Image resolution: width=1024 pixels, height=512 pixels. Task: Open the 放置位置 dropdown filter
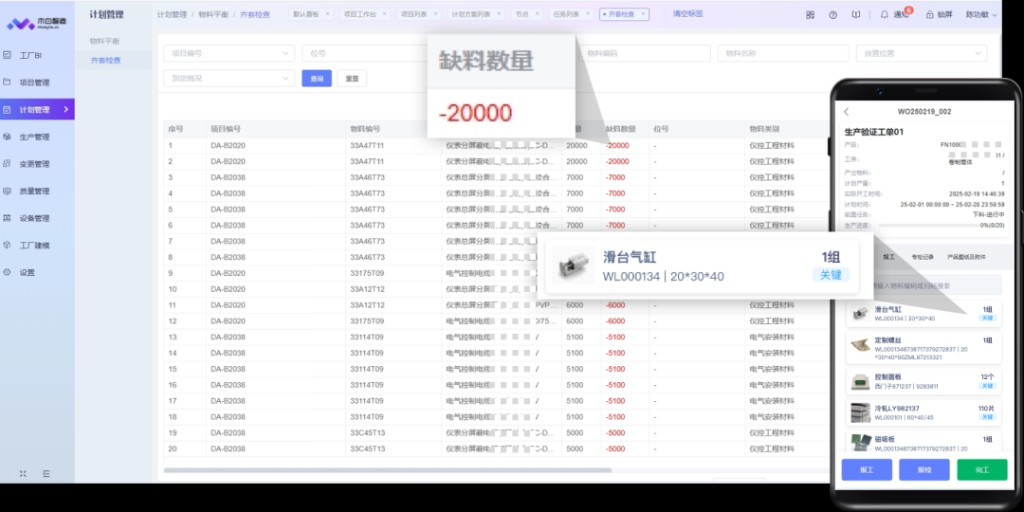pos(921,54)
